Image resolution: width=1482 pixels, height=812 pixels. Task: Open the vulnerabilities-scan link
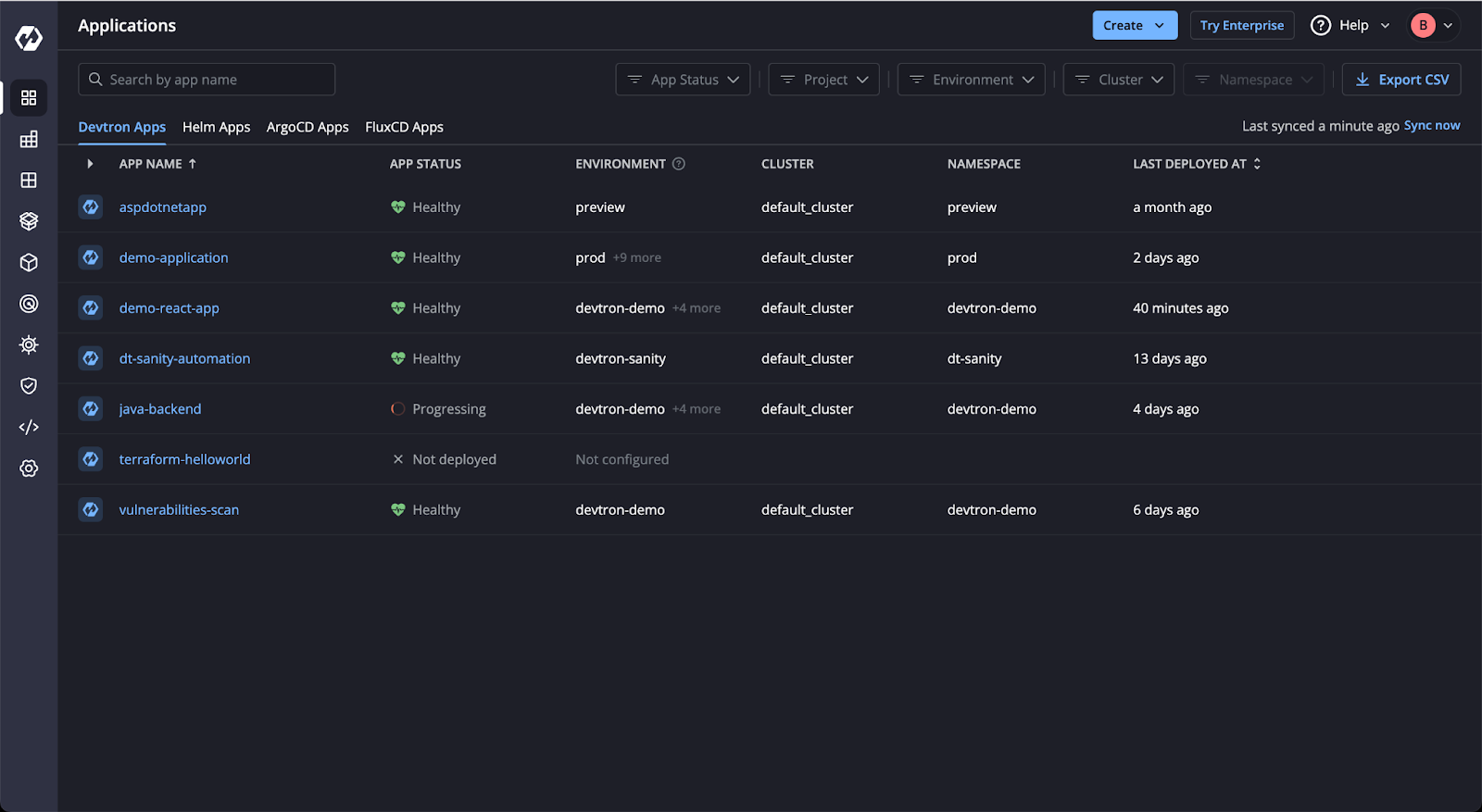coord(179,510)
